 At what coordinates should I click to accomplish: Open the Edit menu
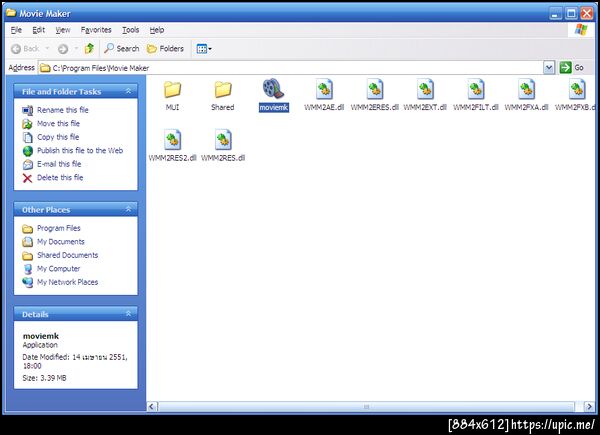pos(38,30)
